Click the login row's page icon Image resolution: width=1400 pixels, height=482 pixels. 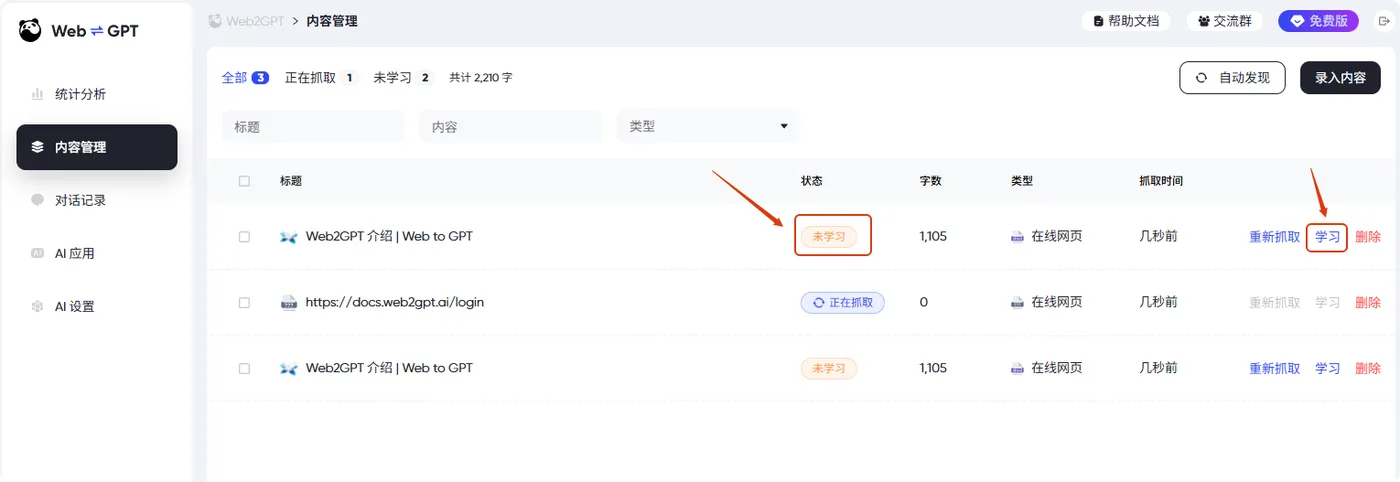coord(289,302)
